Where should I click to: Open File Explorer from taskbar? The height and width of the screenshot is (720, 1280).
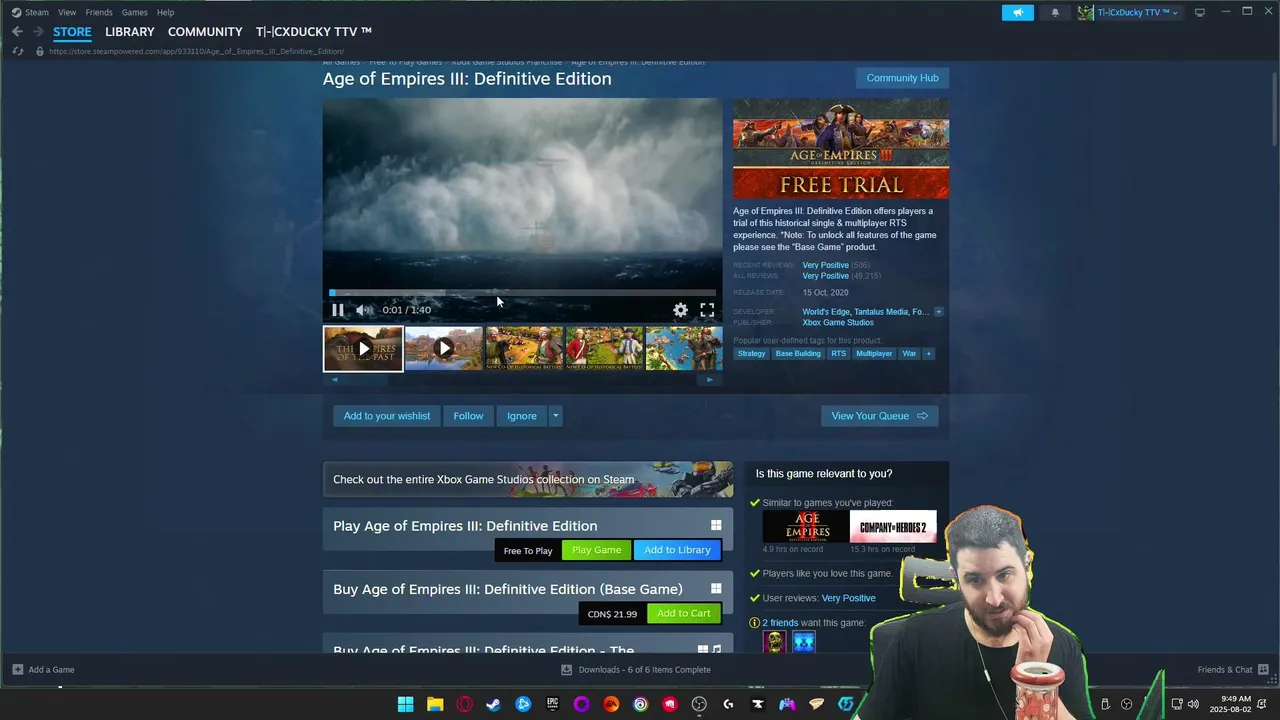click(435, 704)
